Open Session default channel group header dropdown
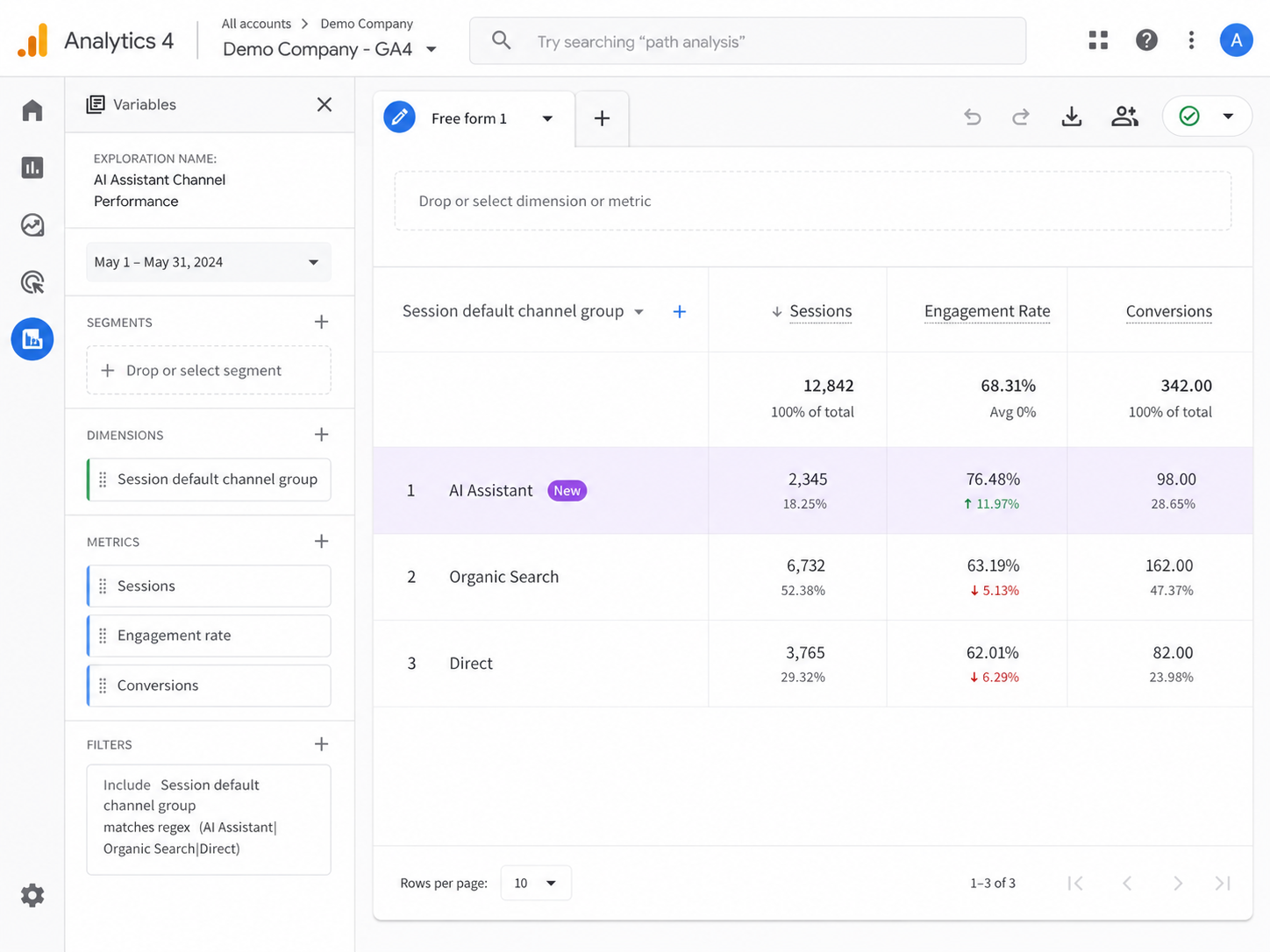Screen dimensions: 1270x952 click(x=639, y=312)
